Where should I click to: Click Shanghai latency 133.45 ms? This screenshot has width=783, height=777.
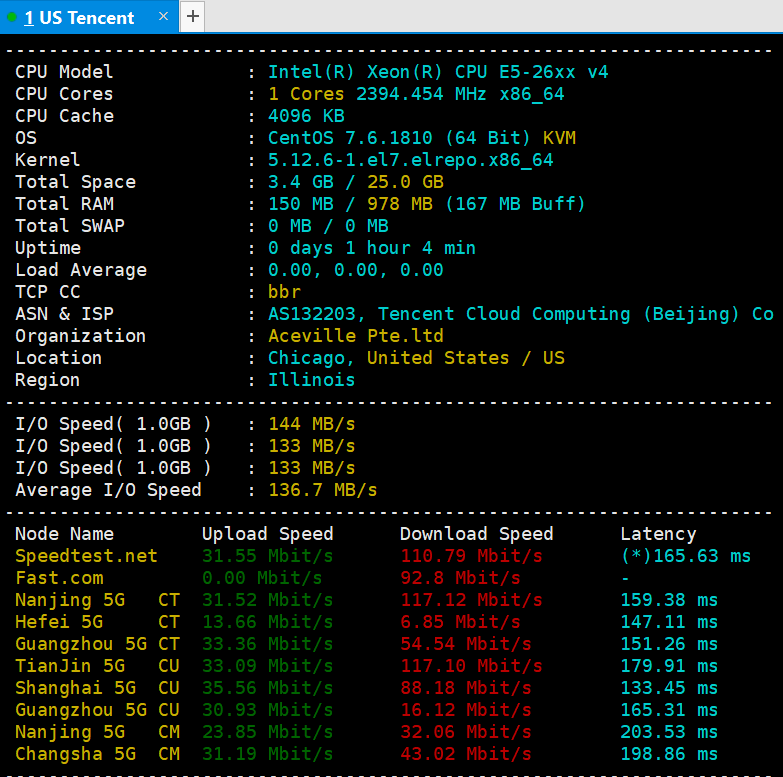click(669, 688)
